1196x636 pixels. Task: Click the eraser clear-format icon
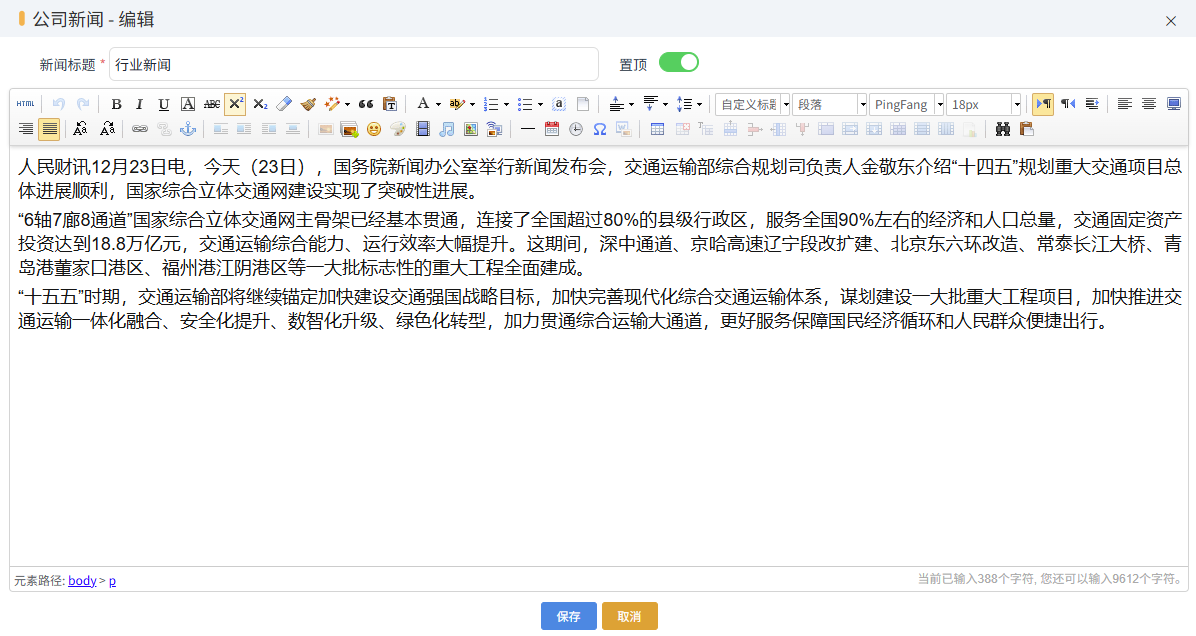[x=284, y=104]
